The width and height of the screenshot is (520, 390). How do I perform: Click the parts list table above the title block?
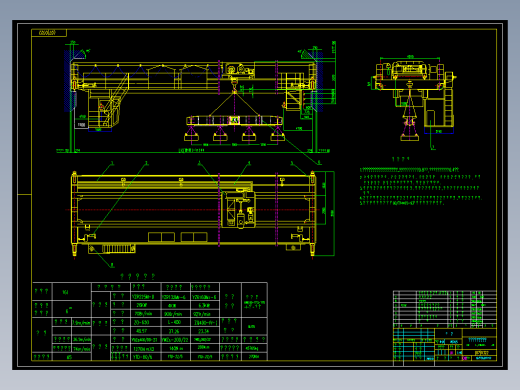point(445,309)
